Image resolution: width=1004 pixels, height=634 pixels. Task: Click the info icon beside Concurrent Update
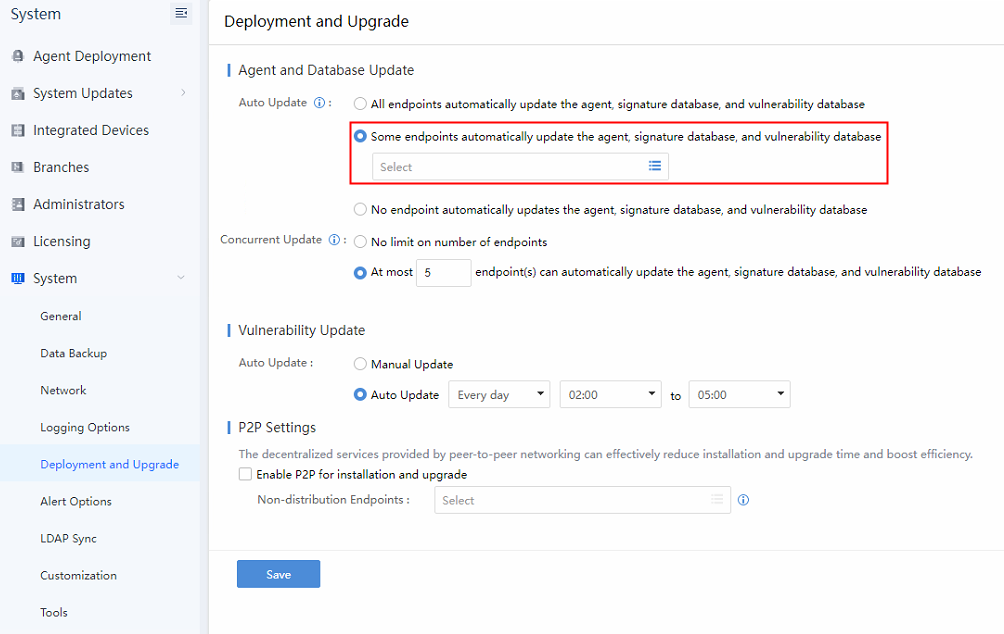[x=333, y=240]
